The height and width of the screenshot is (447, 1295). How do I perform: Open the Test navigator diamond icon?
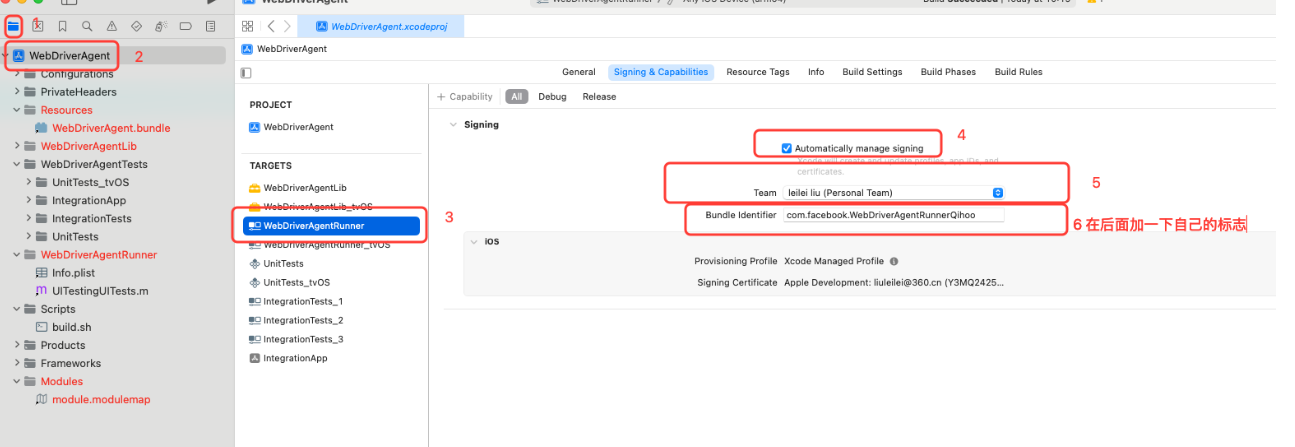coord(136,26)
